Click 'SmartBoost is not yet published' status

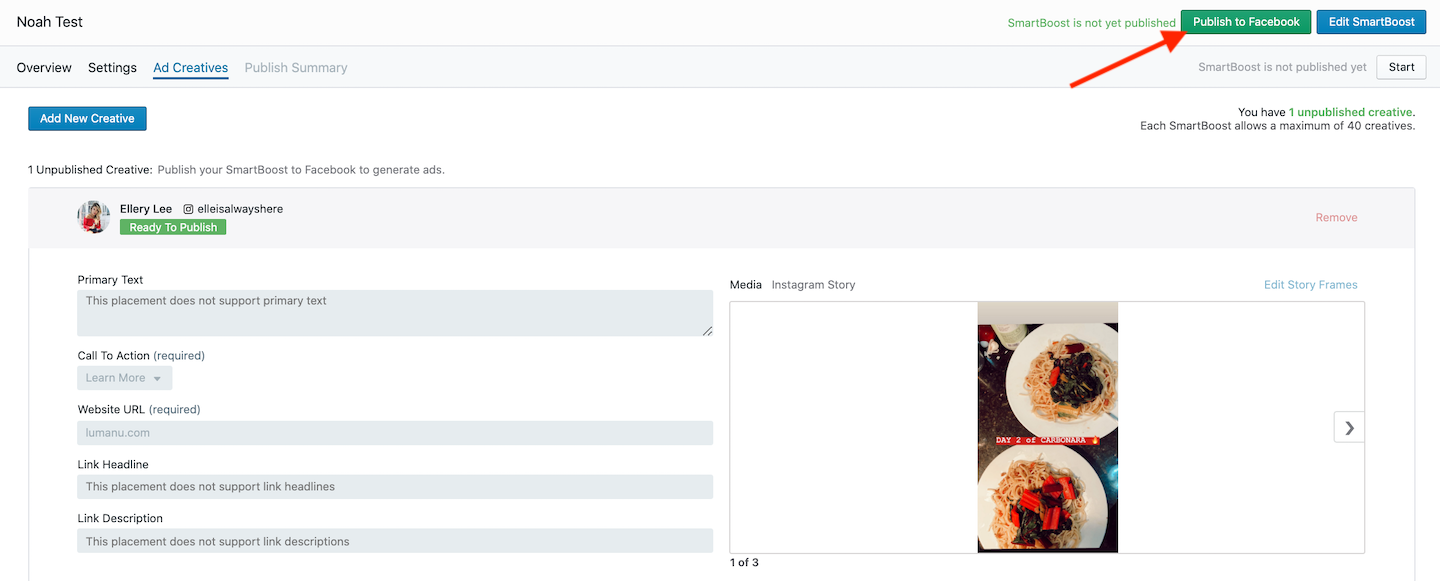tap(1091, 23)
